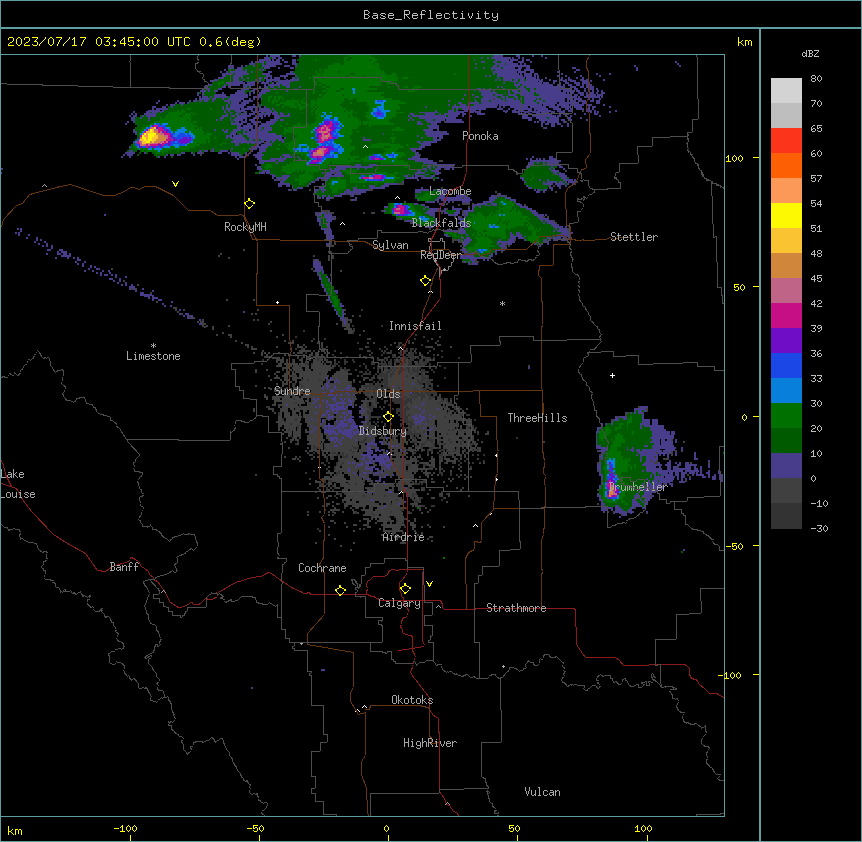Click the Vulcan label
Screen dimensions: 862x842
click(543, 792)
